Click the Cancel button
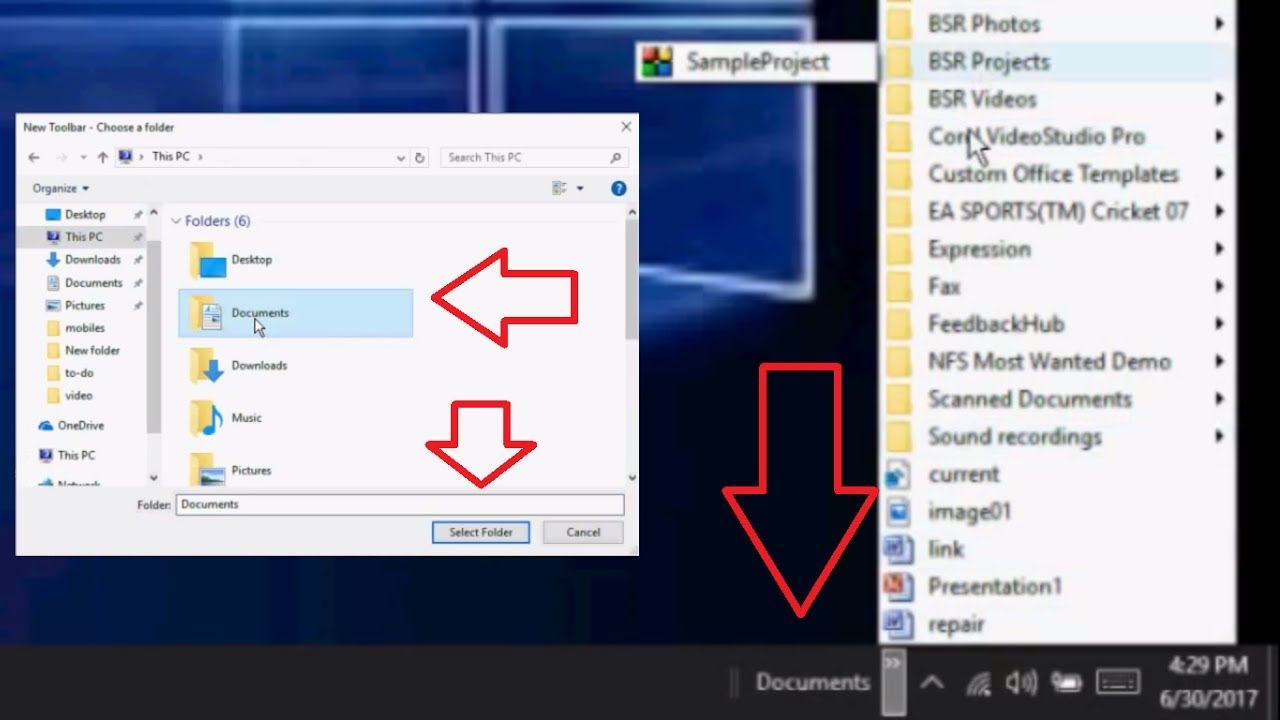 pyautogui.click(x=583, y=532)
